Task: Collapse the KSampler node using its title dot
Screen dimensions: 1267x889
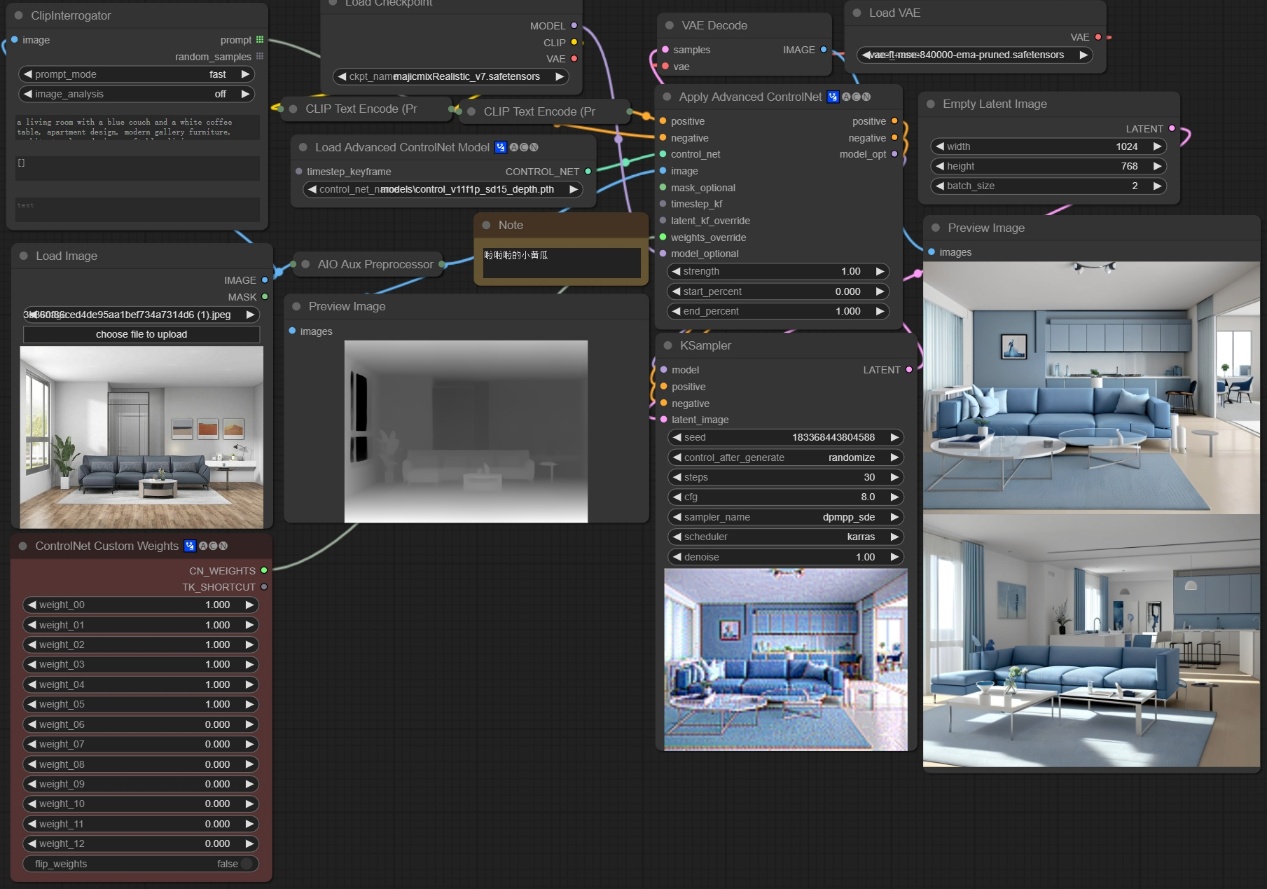Action: pos(668,346)
